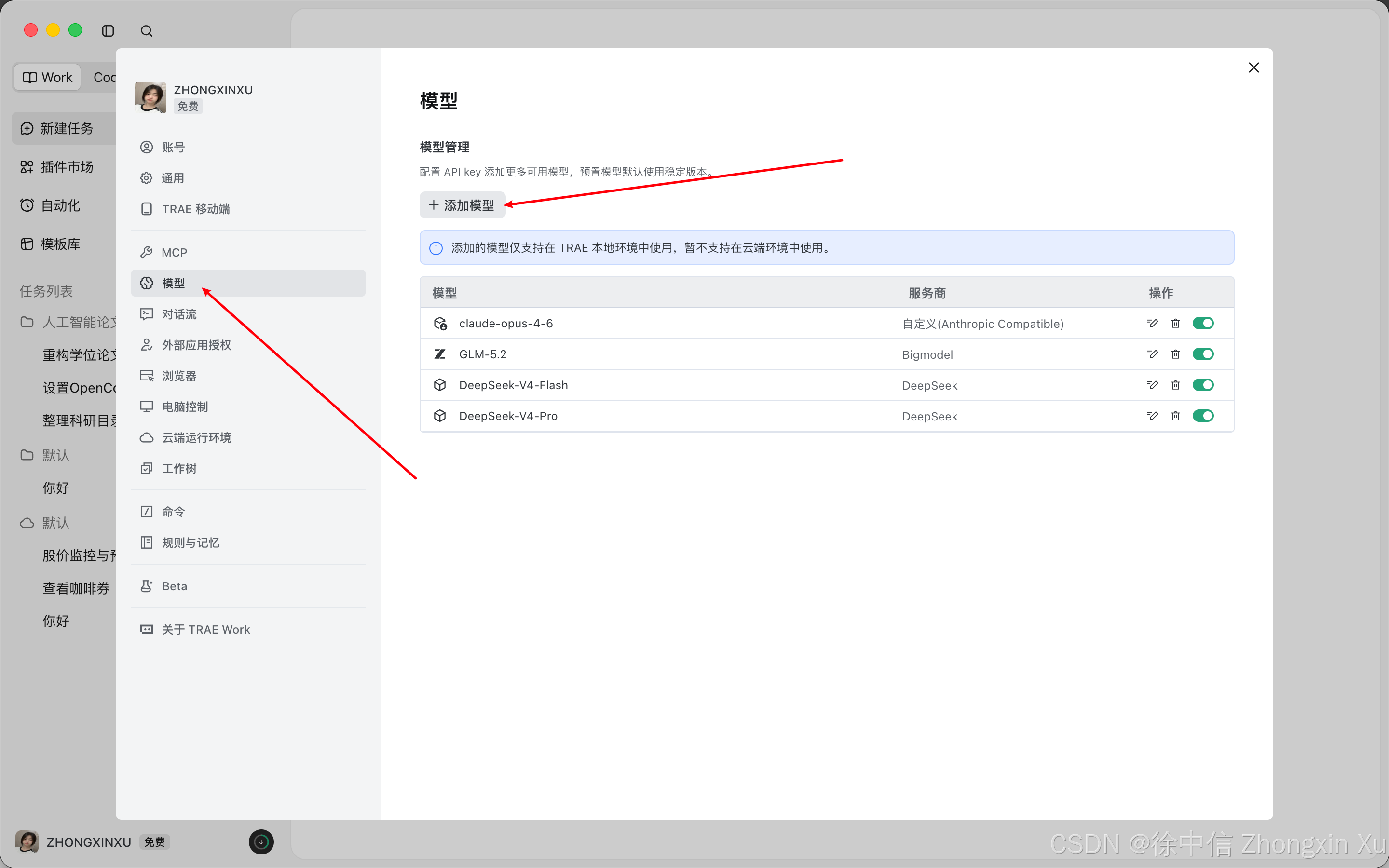Click the 免费 plan badge in settings

coord(188,107)
